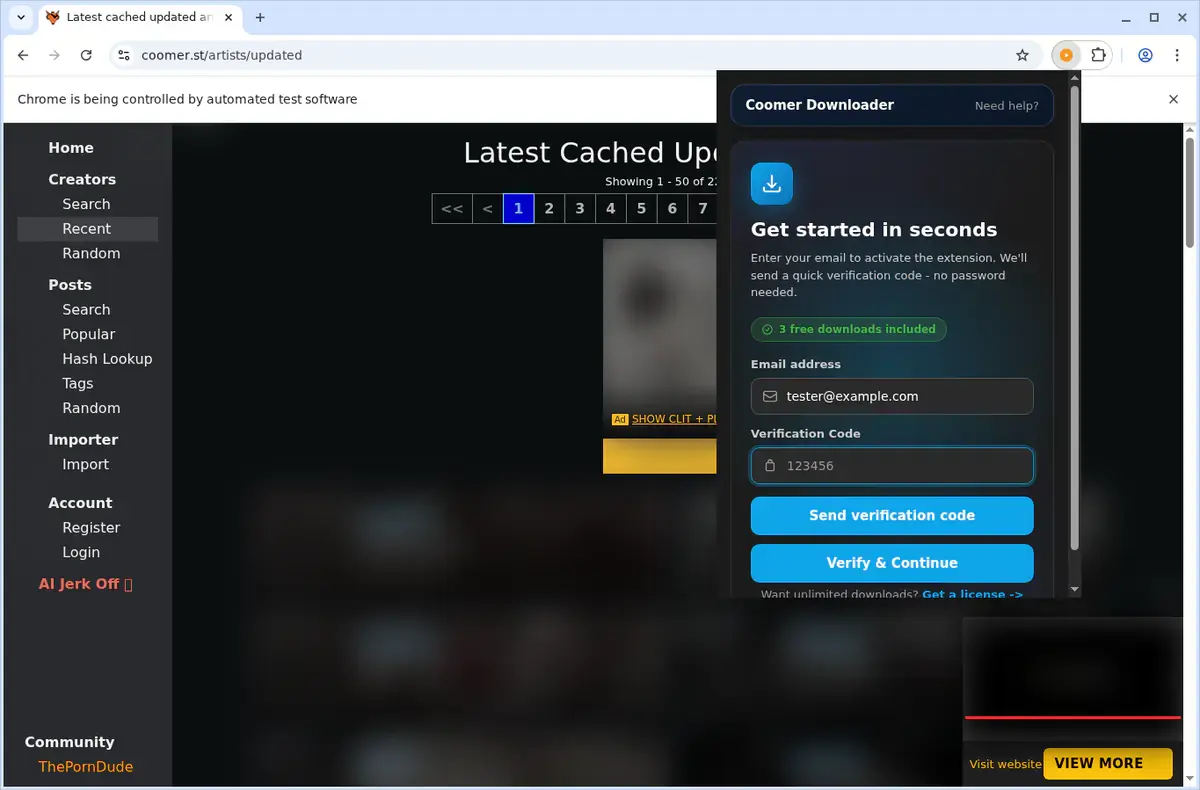Image resolution: width=1200 pixels, height=790 pixels.
Task: Go to first page double-arrow
Action: point(452,209)
